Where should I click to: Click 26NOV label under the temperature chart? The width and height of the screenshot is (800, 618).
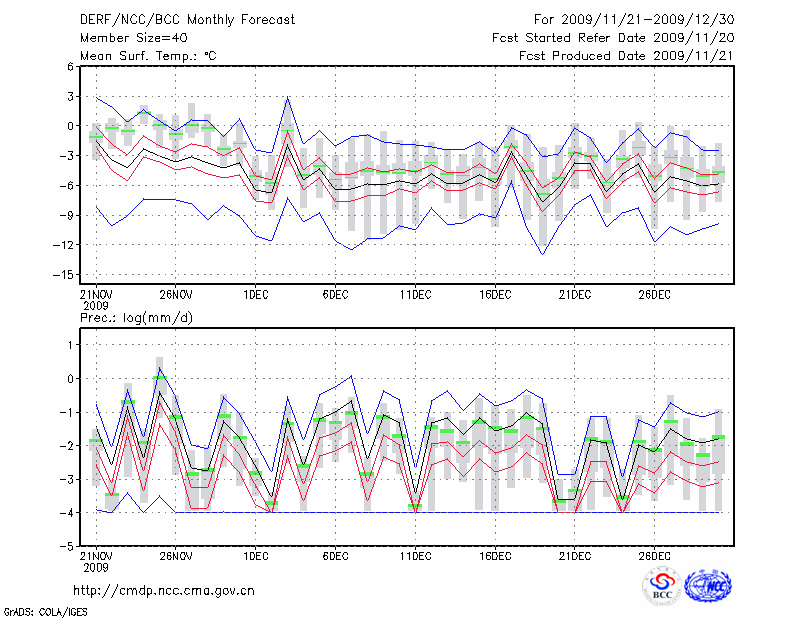click(x=175, y=293)
